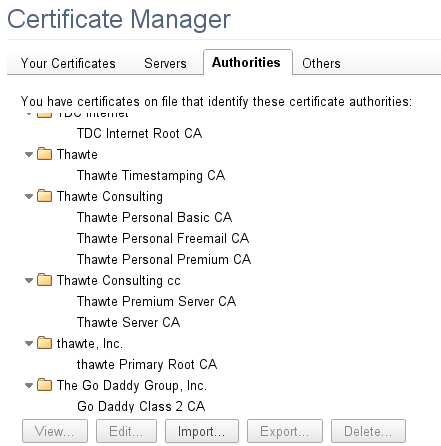The width and height of the screenshot is (441, 446).
Task: Click the Thawte Consulting group label
Action: click(110, 196)
